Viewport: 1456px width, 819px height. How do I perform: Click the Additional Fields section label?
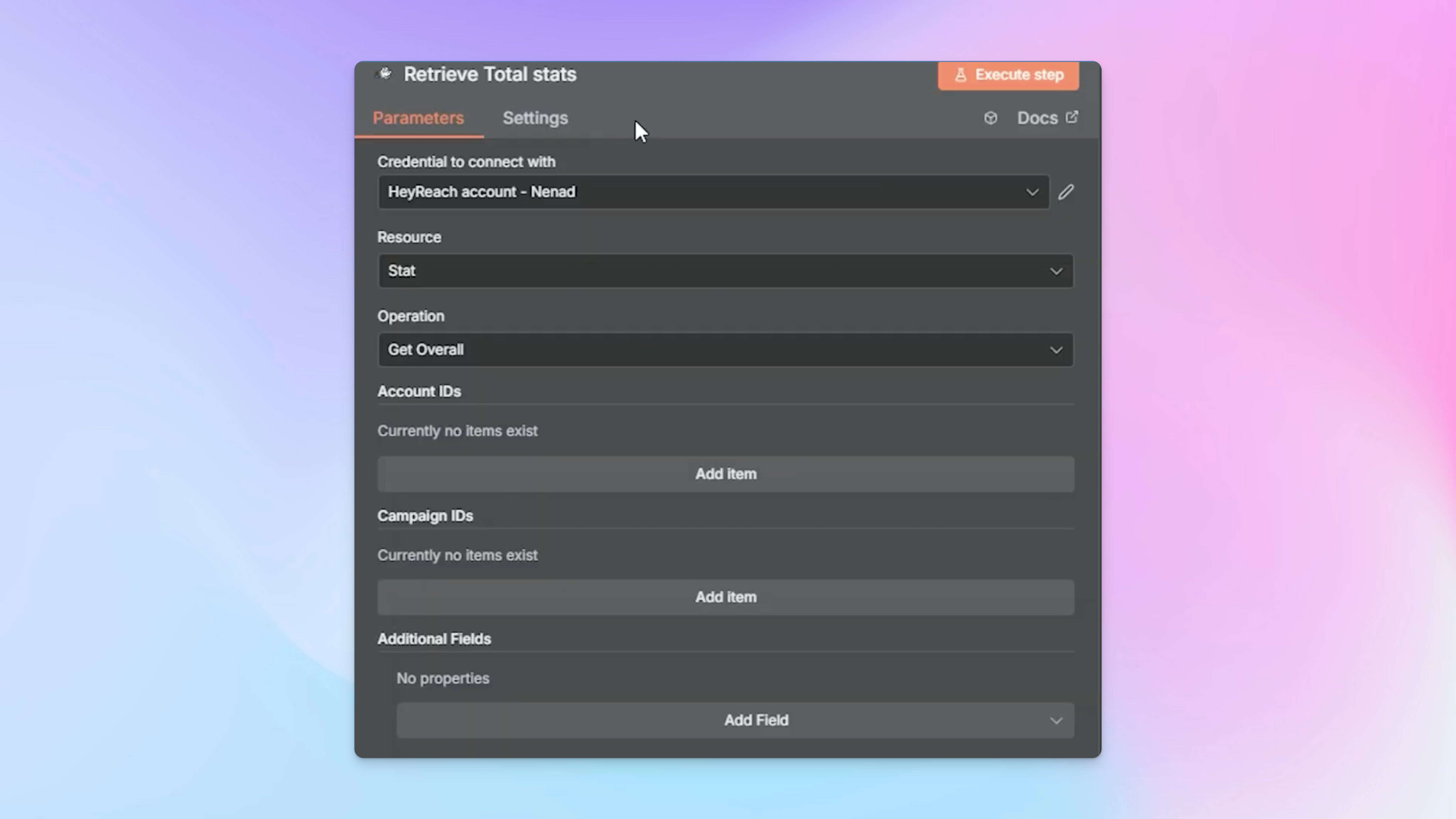tap(434, 639)
